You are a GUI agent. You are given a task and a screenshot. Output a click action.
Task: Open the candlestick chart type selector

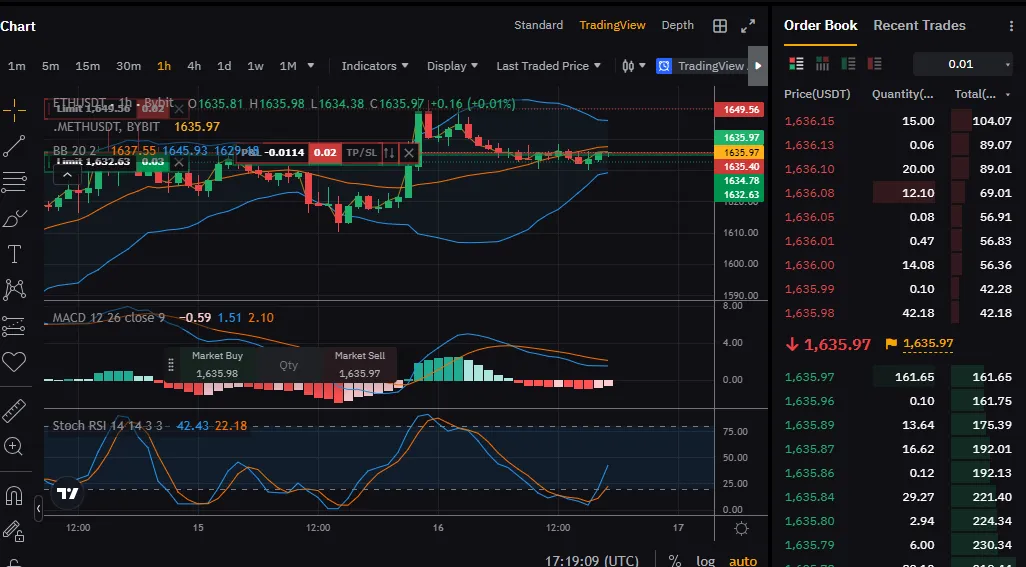point(633,66)
